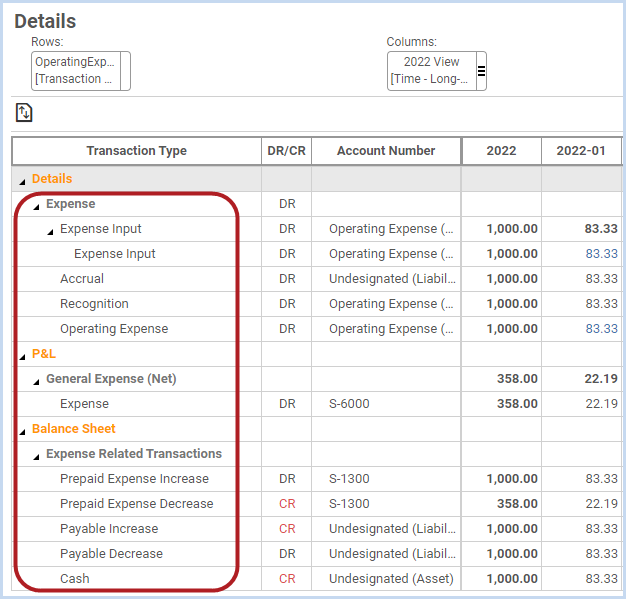Open the Columns 2022 View selector box

tap(436, 71)
